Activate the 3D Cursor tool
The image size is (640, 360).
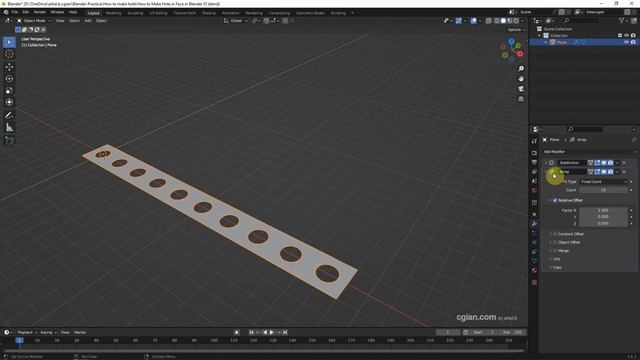click(9, 54)
